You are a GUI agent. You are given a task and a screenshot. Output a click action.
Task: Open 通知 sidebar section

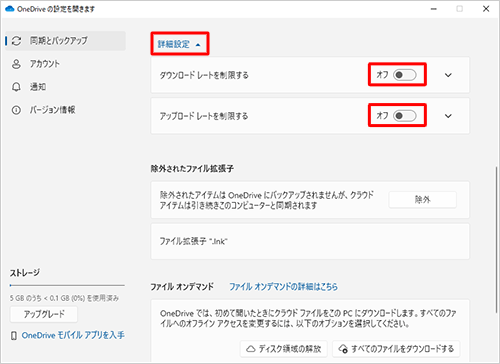tap(38, 87)
